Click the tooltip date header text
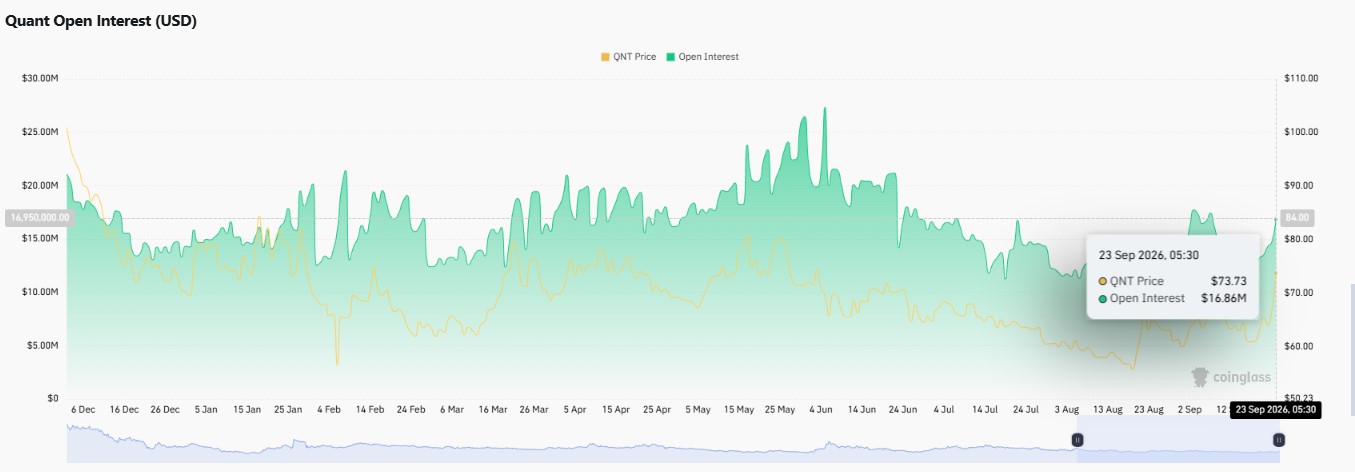This screenshot has width=1355, height=472. click(1148, 254)
